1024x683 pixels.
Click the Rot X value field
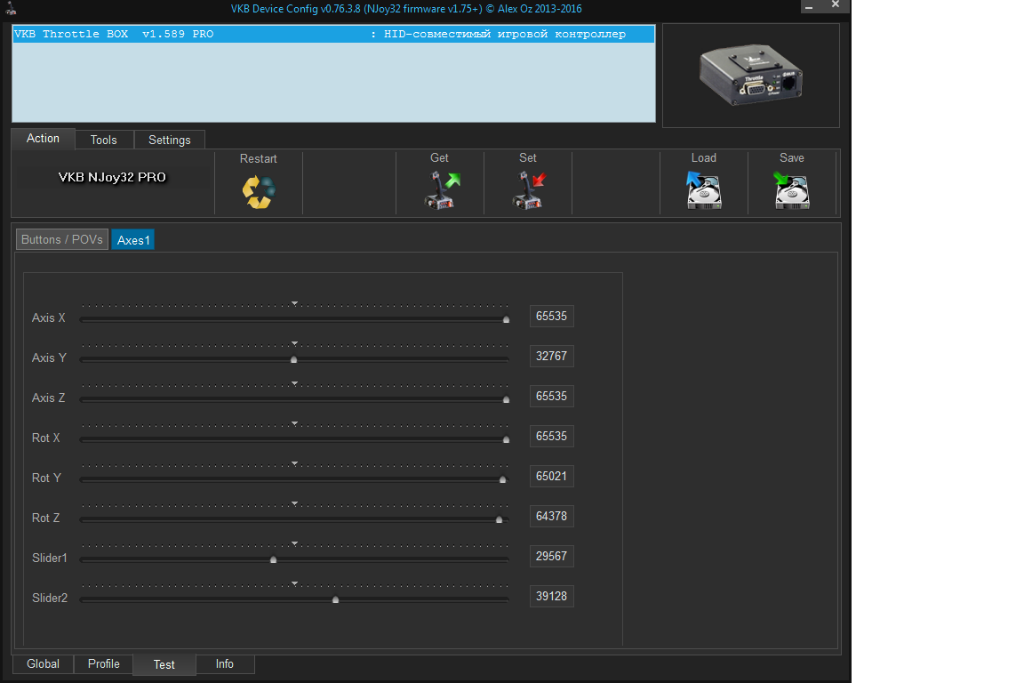click(x=552, y=436)
